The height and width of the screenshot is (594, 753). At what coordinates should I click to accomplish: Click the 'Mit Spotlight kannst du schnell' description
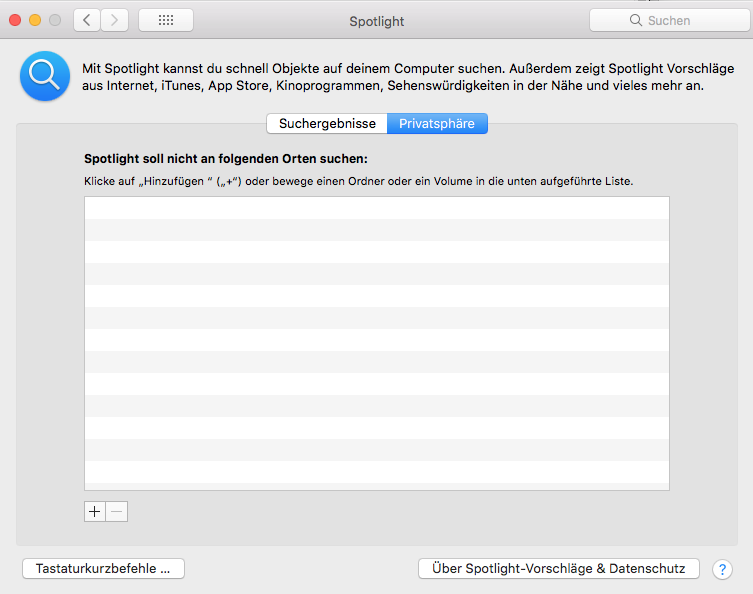click(408, 77)
